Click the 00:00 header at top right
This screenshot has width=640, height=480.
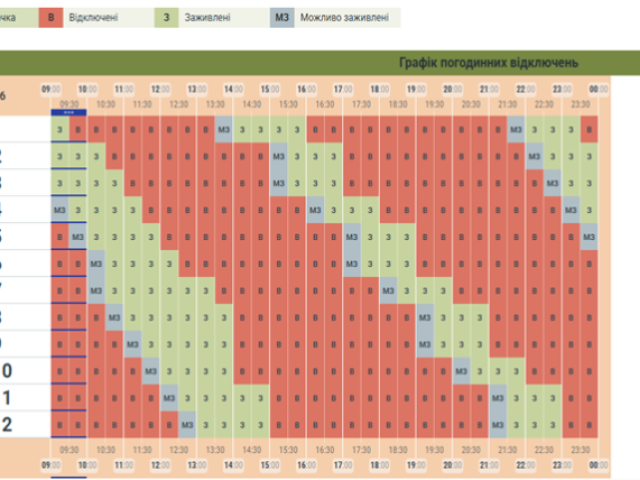tap(599, 89)
